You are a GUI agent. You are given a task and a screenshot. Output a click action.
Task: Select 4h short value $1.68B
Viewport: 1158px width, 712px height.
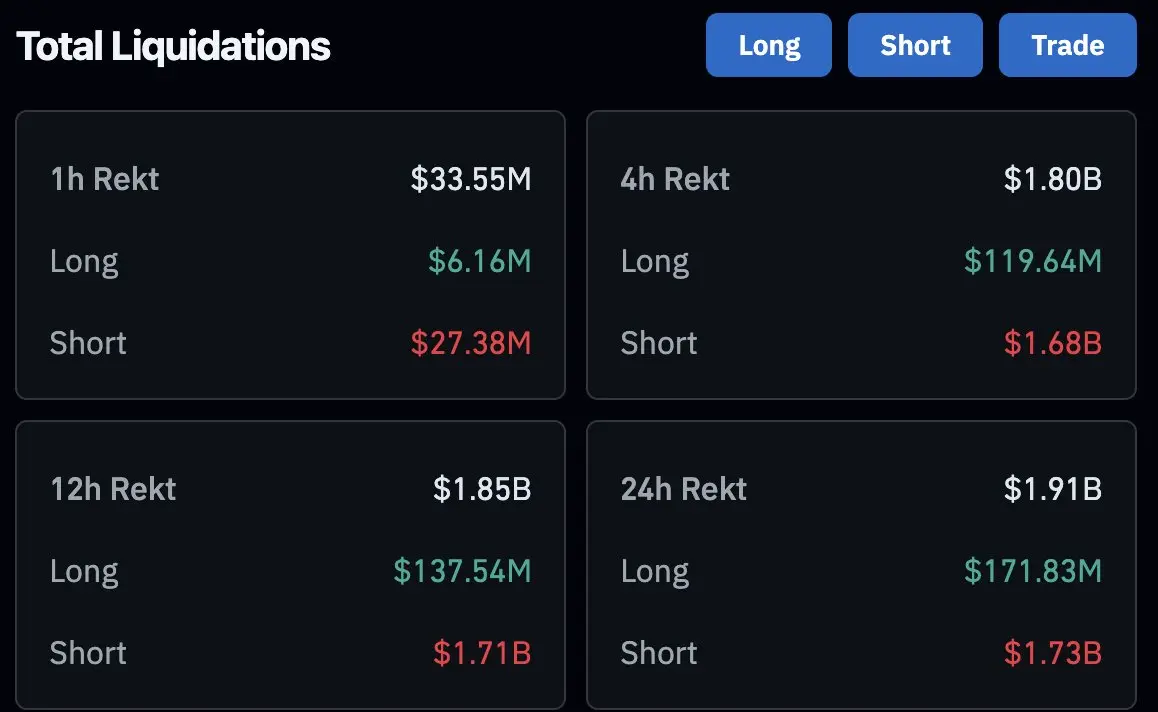tap(1052, 343)
